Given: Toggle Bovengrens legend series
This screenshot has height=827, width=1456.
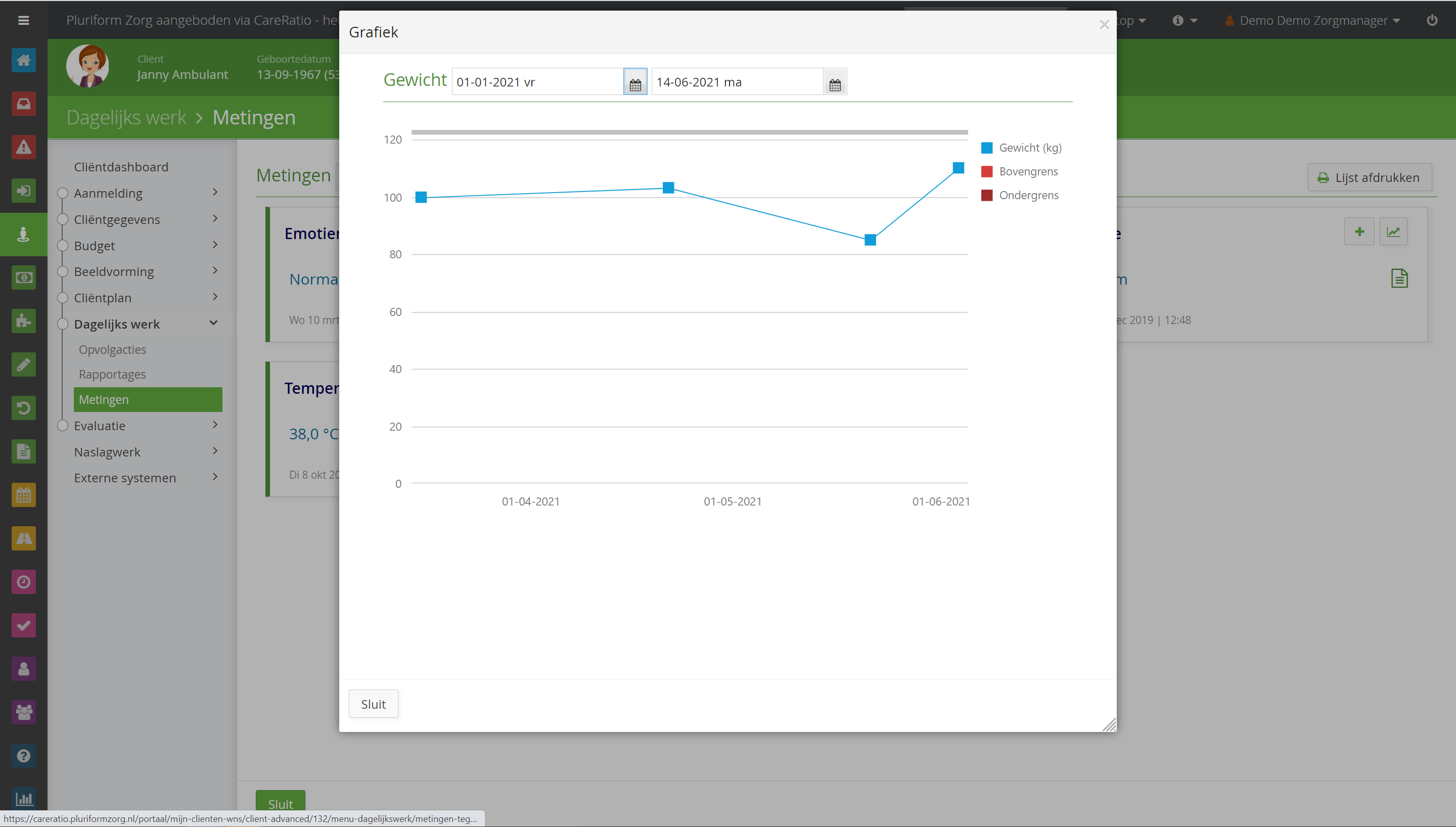Looking at the screenshot, I should [1019, 171].
